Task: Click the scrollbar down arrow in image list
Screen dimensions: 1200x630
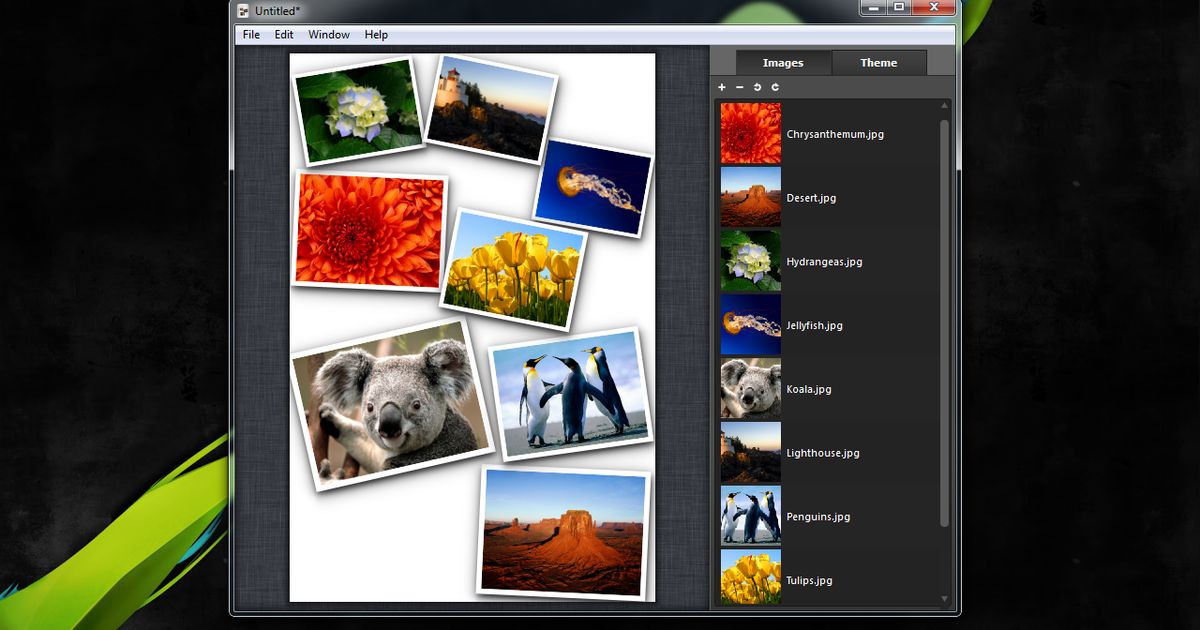Action: click(943, 600)
